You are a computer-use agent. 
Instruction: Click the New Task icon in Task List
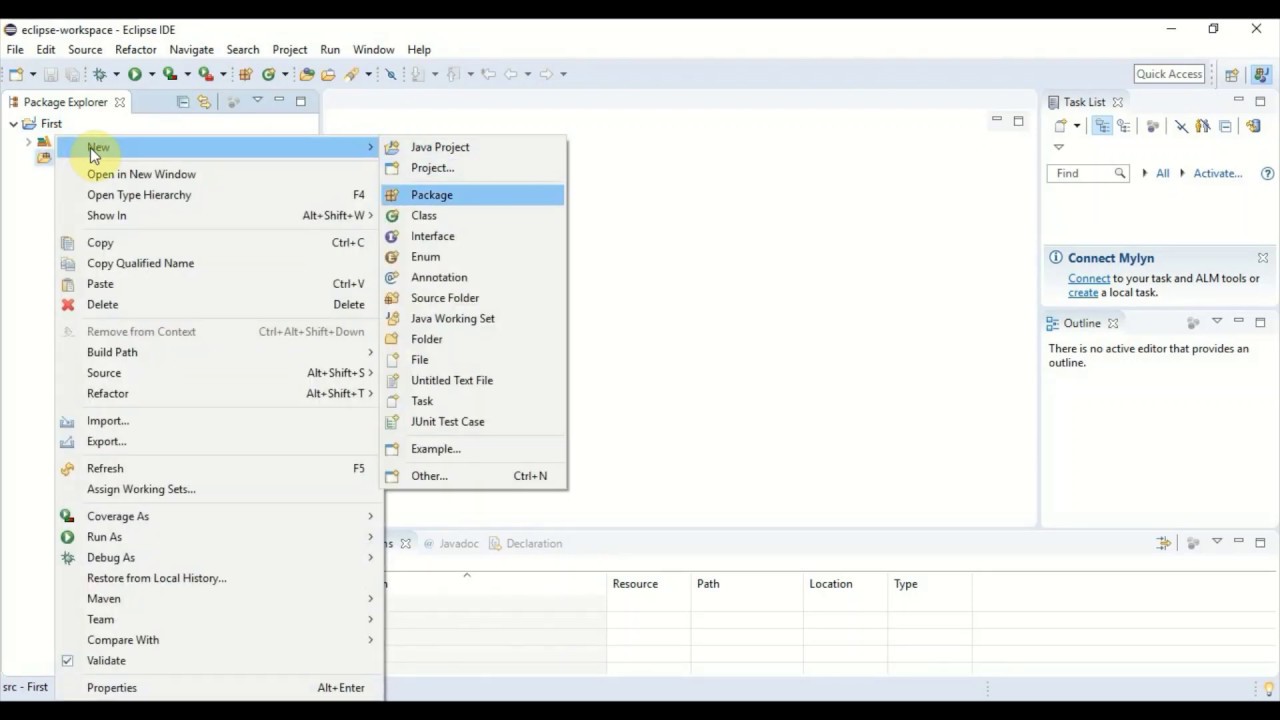point(1061,126)
